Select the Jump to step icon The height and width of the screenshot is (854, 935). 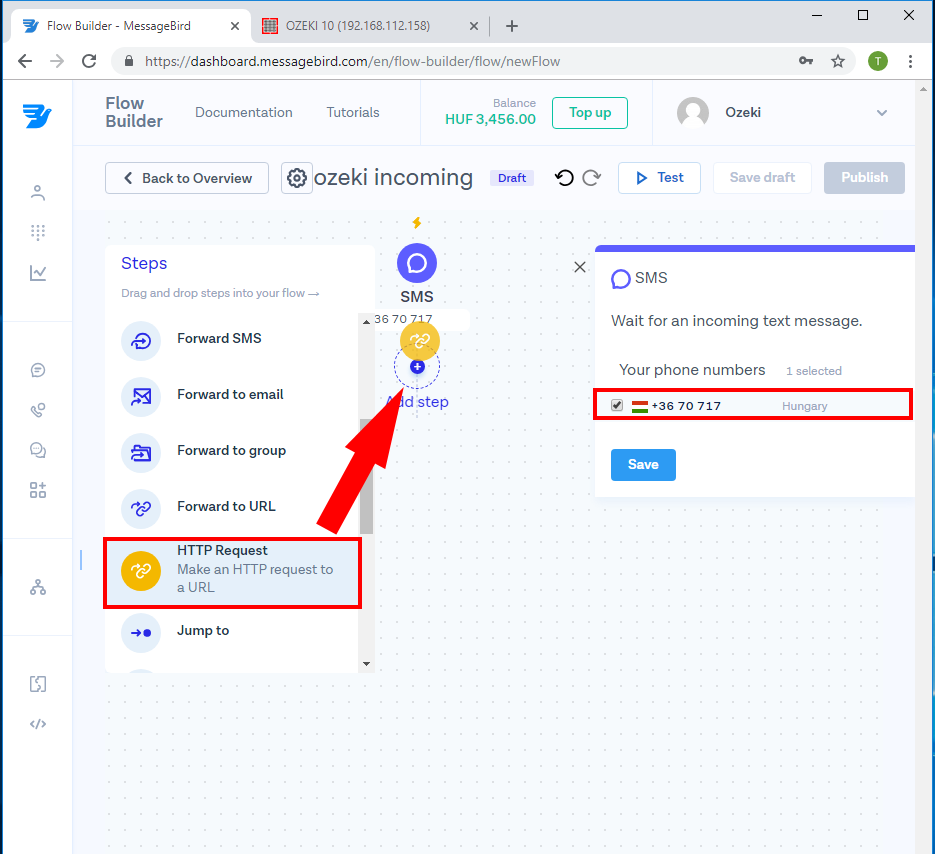click(x=141, y=633)
